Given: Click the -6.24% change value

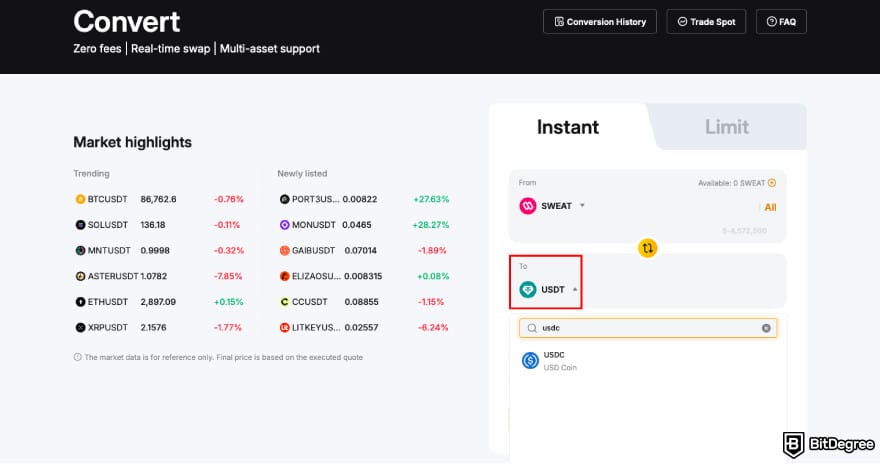Looking at the screenshot, I should click(x=433, y=328).
